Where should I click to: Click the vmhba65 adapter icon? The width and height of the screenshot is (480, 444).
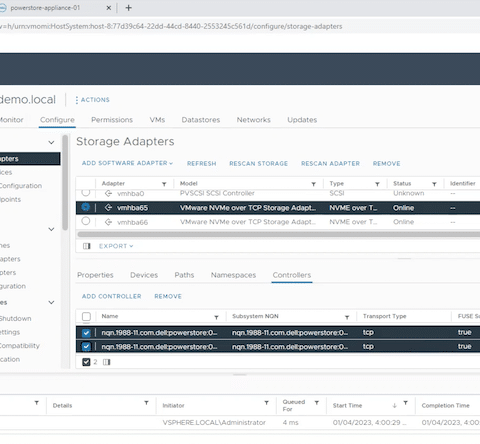point(108,208)
